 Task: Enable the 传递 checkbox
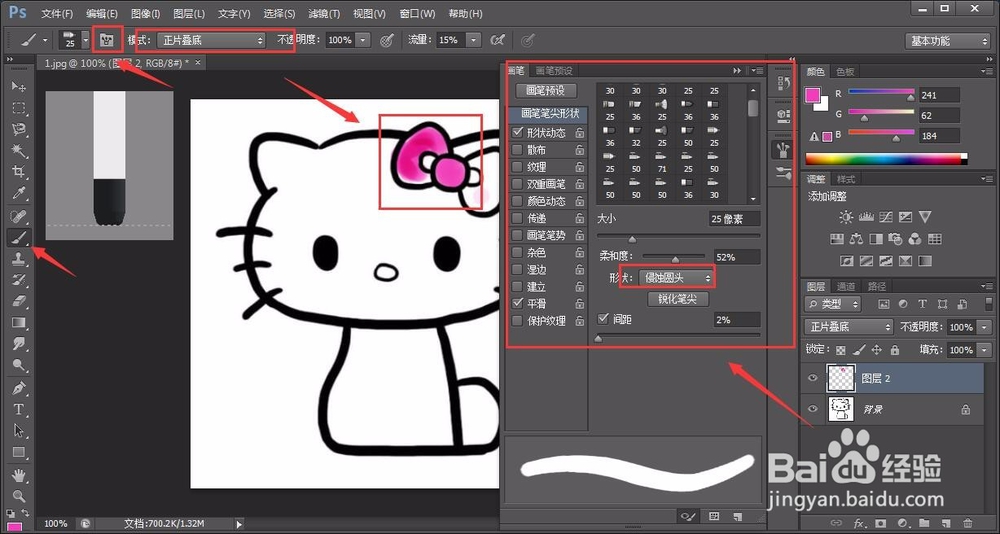pos(517,218)
